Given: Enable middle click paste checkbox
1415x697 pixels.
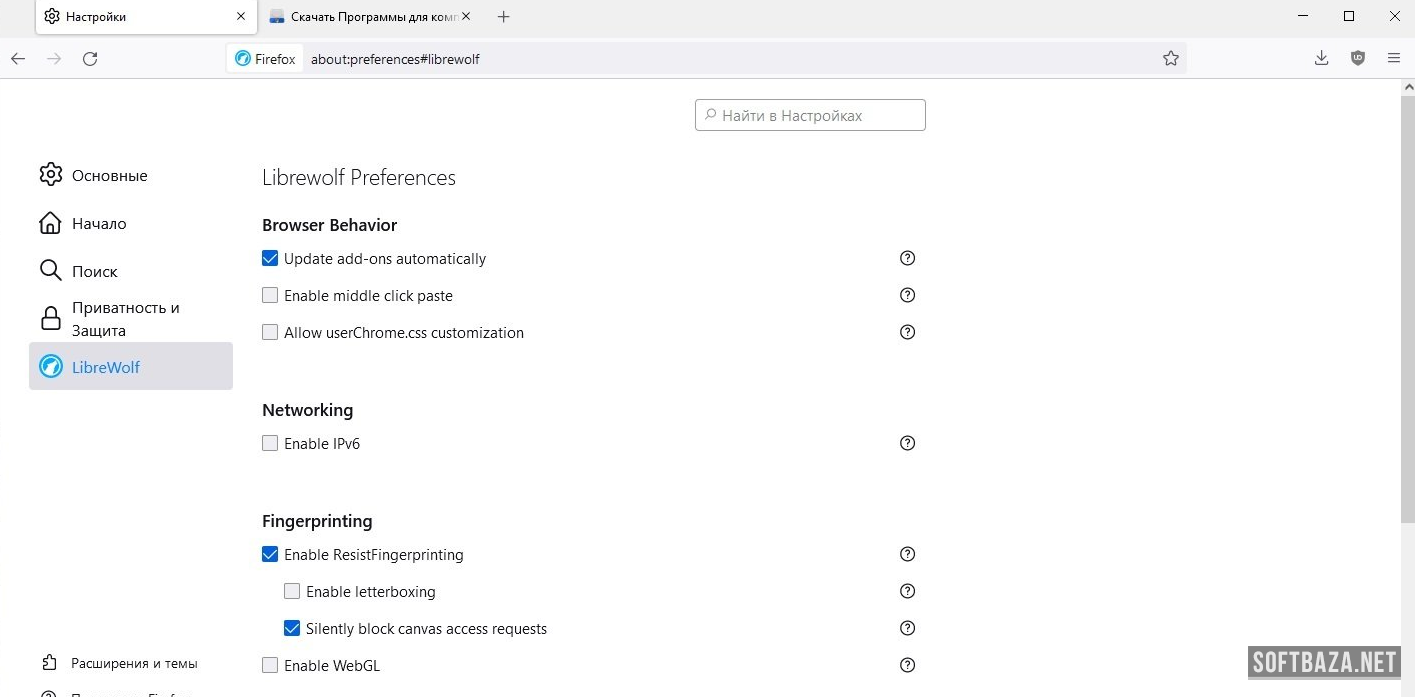Looking at the screenshot, I should [x=270, y=296].
